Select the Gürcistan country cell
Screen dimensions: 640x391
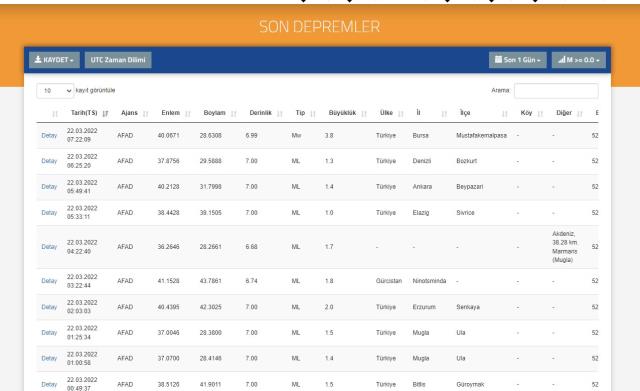tap(389, 281)
